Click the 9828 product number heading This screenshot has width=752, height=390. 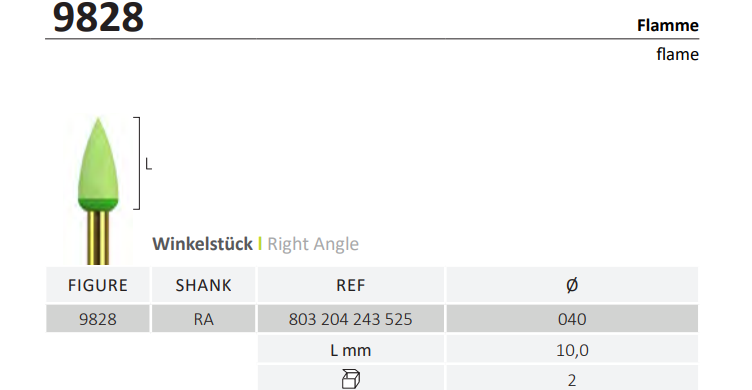coord(98,17)
